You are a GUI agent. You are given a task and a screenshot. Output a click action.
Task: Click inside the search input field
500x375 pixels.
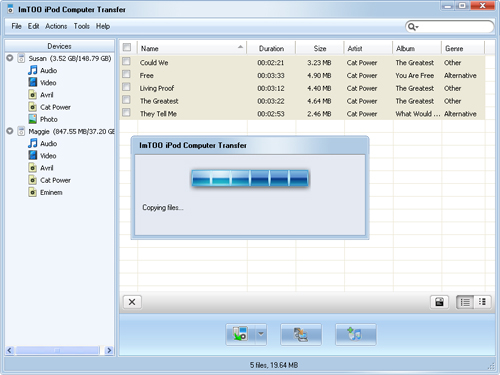[x=455, y=27]
